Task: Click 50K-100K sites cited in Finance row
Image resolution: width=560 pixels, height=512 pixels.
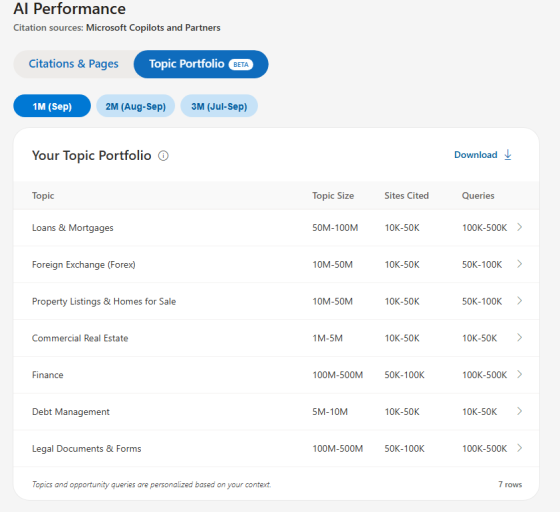Action: click(x=404, y=375)
